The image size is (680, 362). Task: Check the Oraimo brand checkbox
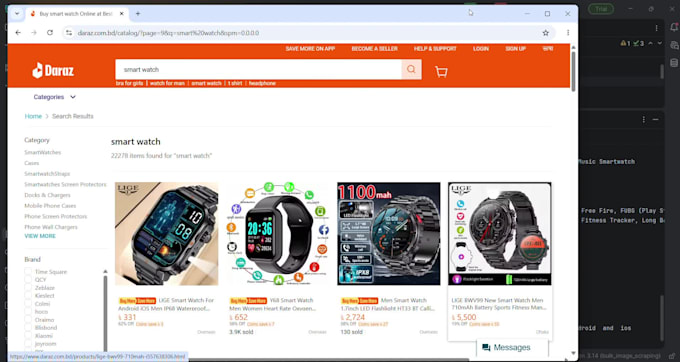tap(28, 320)
